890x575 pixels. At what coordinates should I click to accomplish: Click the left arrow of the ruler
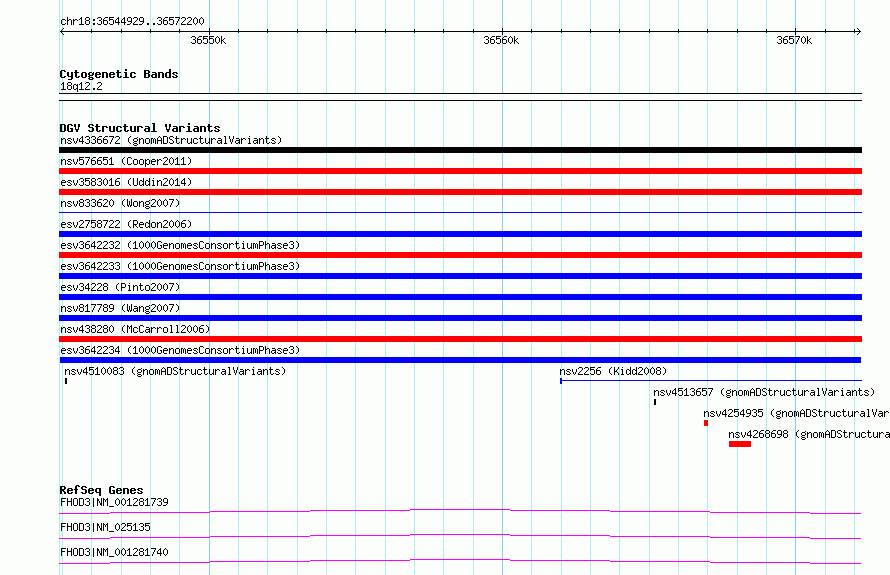coord(62,32)
